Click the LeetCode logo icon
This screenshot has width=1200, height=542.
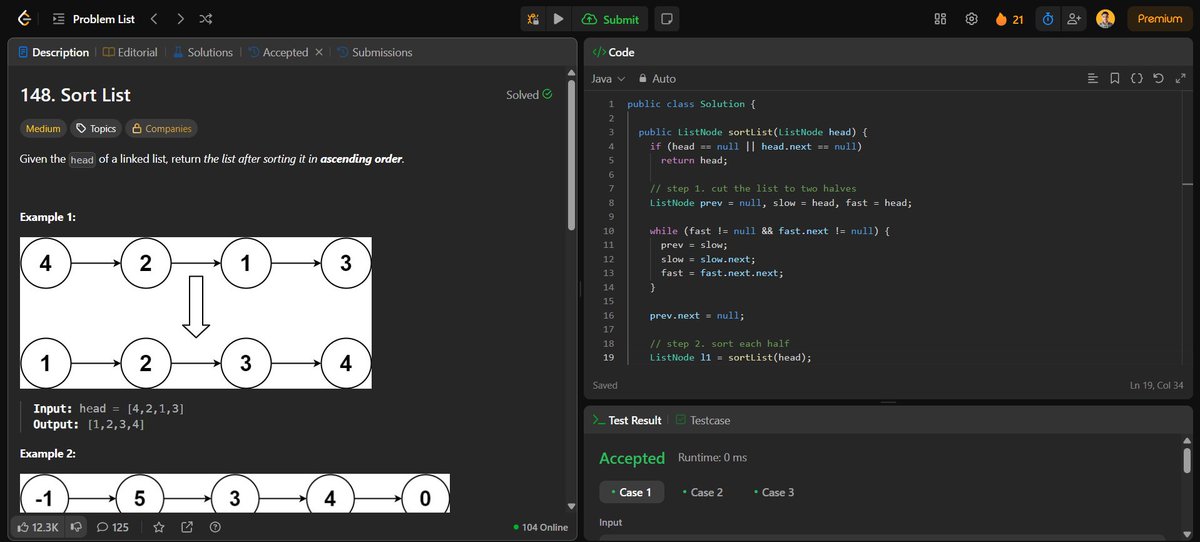(25, 18)
